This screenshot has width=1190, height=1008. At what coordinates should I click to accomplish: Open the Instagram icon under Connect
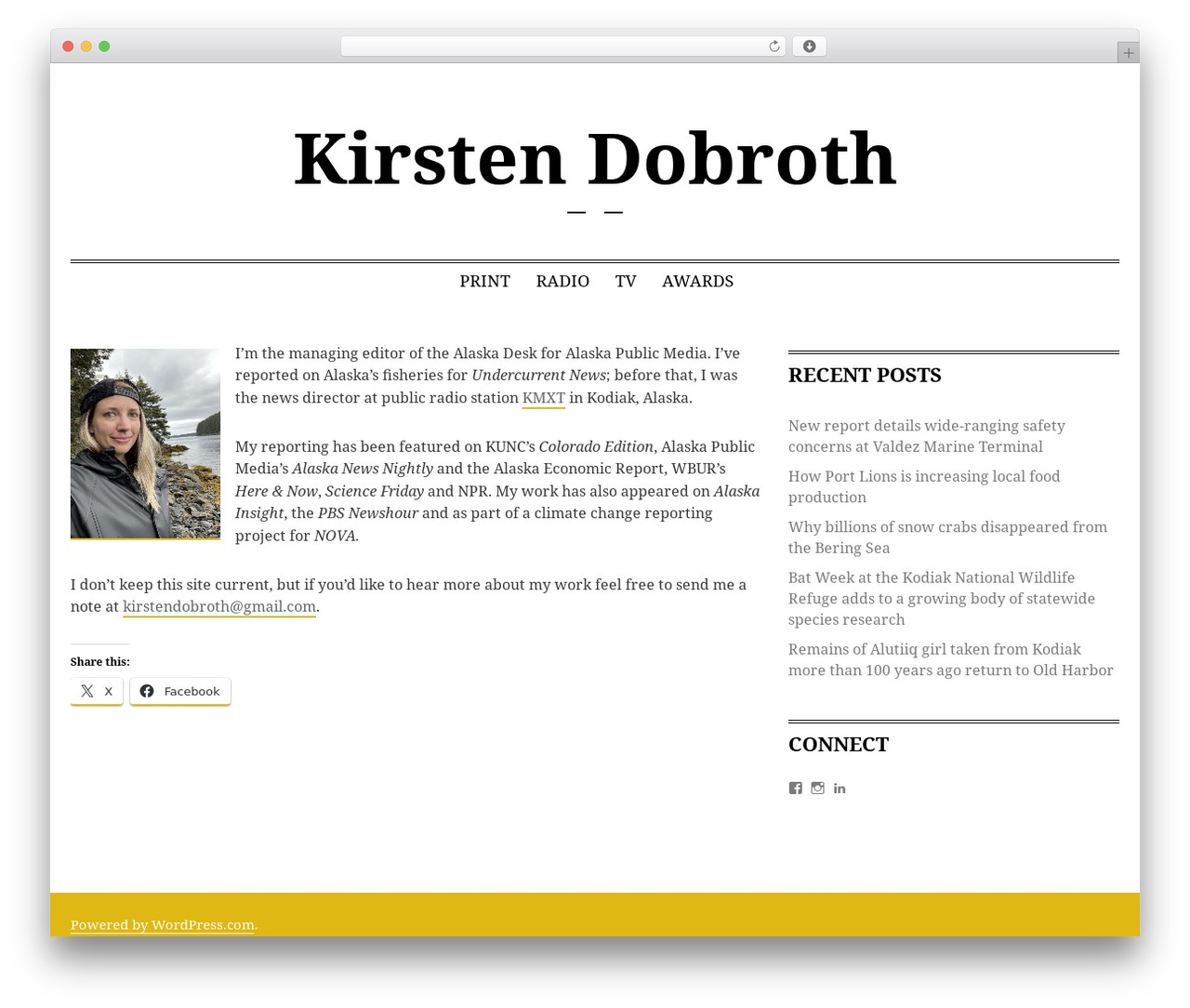[818, 788]
